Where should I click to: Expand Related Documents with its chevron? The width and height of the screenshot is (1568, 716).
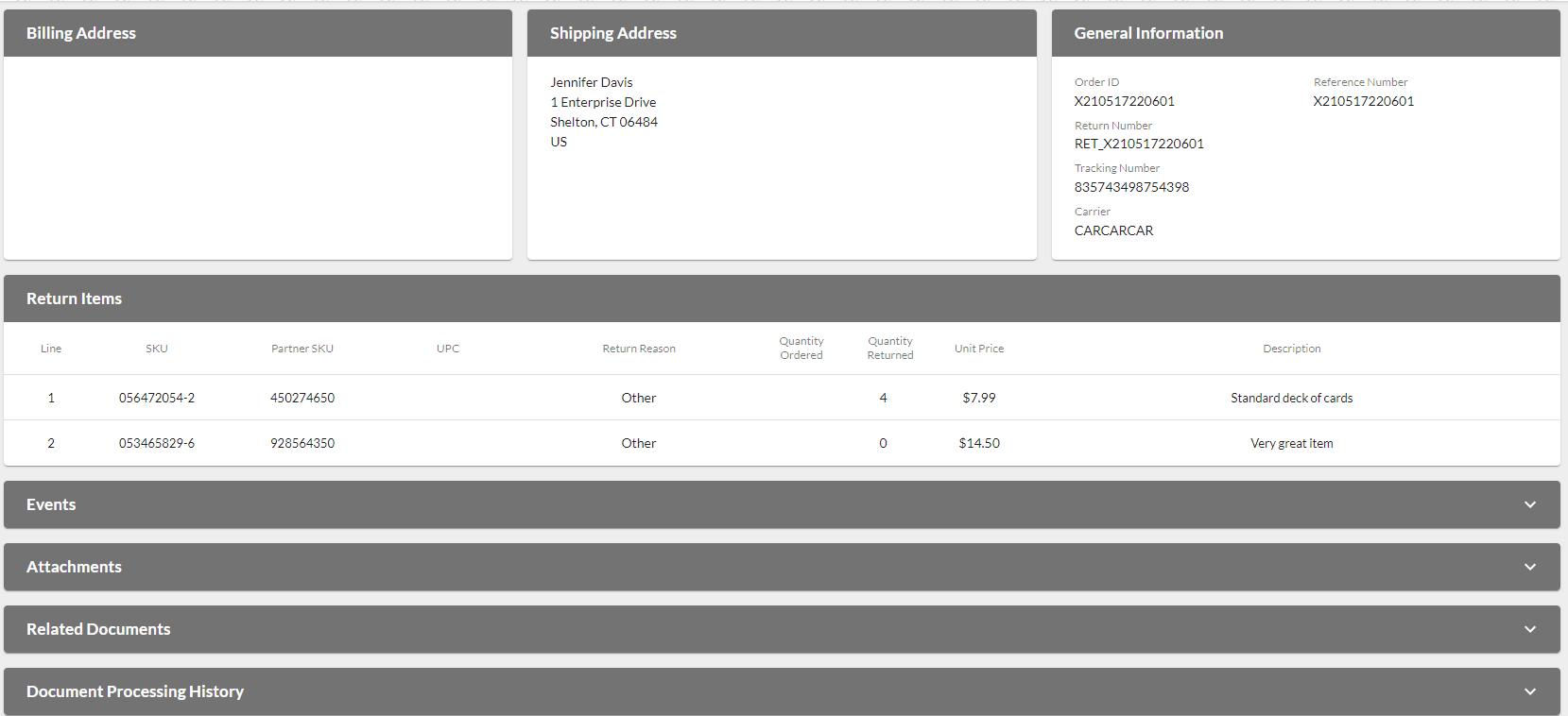(1529, 629)
